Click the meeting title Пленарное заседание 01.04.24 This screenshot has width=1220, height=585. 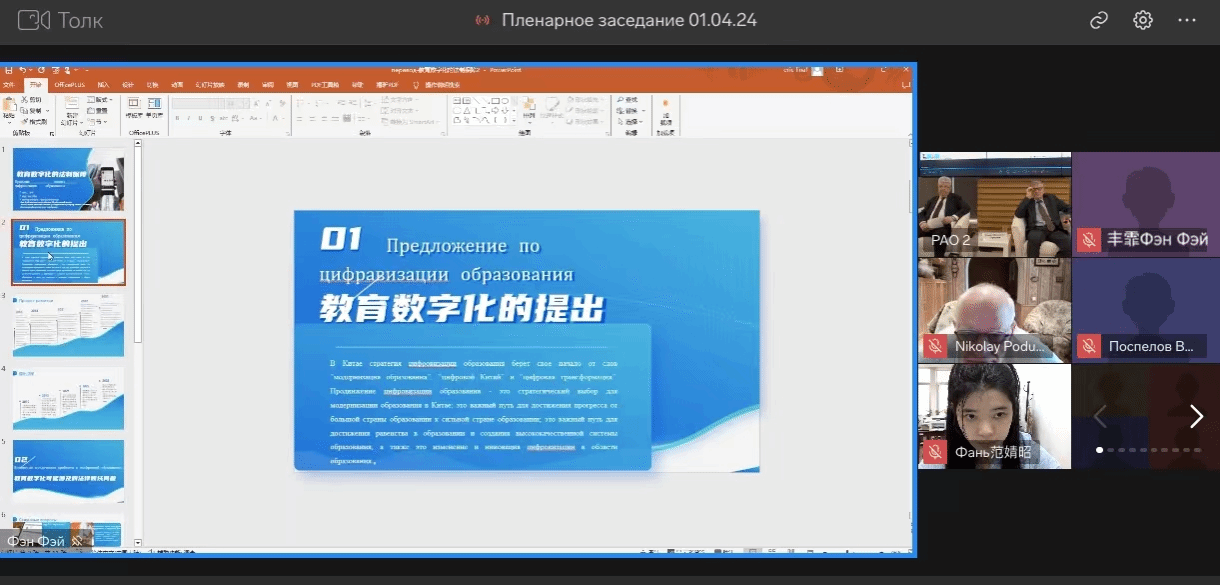pos(628,20)
